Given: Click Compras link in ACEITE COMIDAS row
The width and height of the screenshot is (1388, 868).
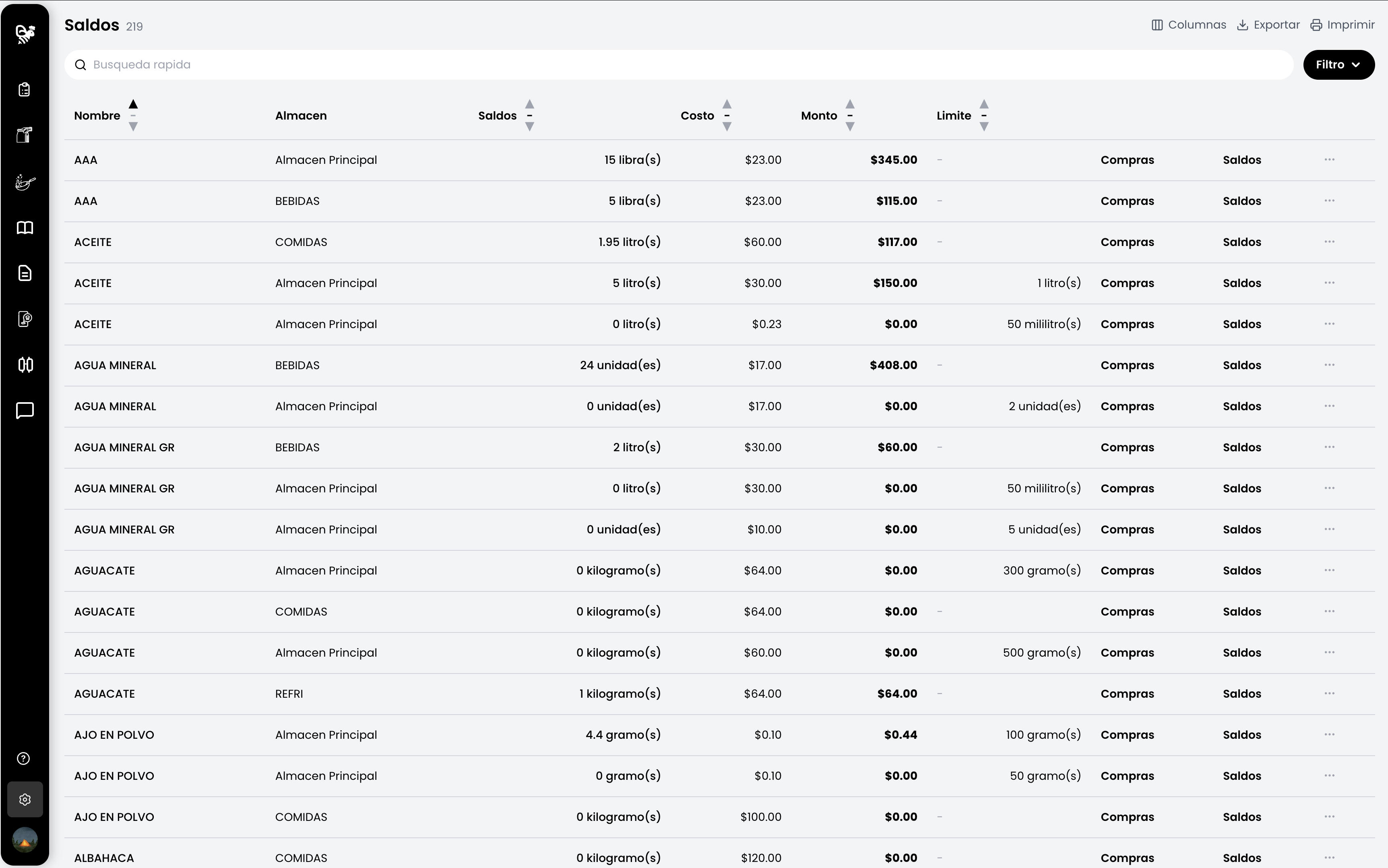Looking at the screenshot, I should coord(1127,242).
